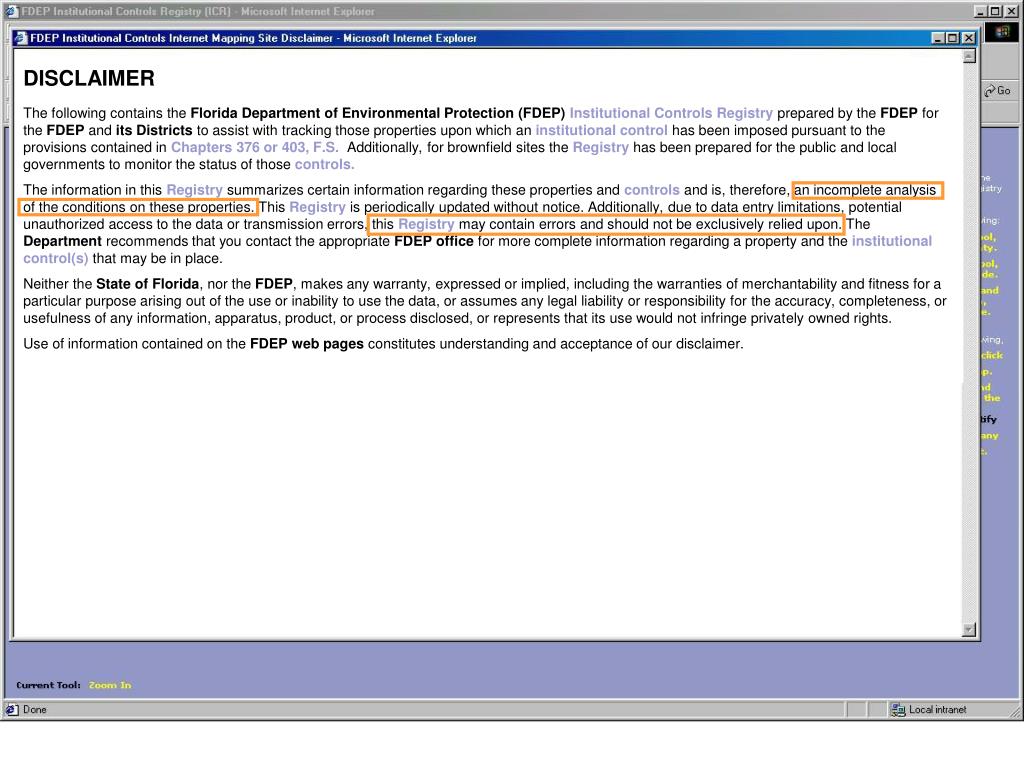Close the Disclaimer window

[969, 38]
